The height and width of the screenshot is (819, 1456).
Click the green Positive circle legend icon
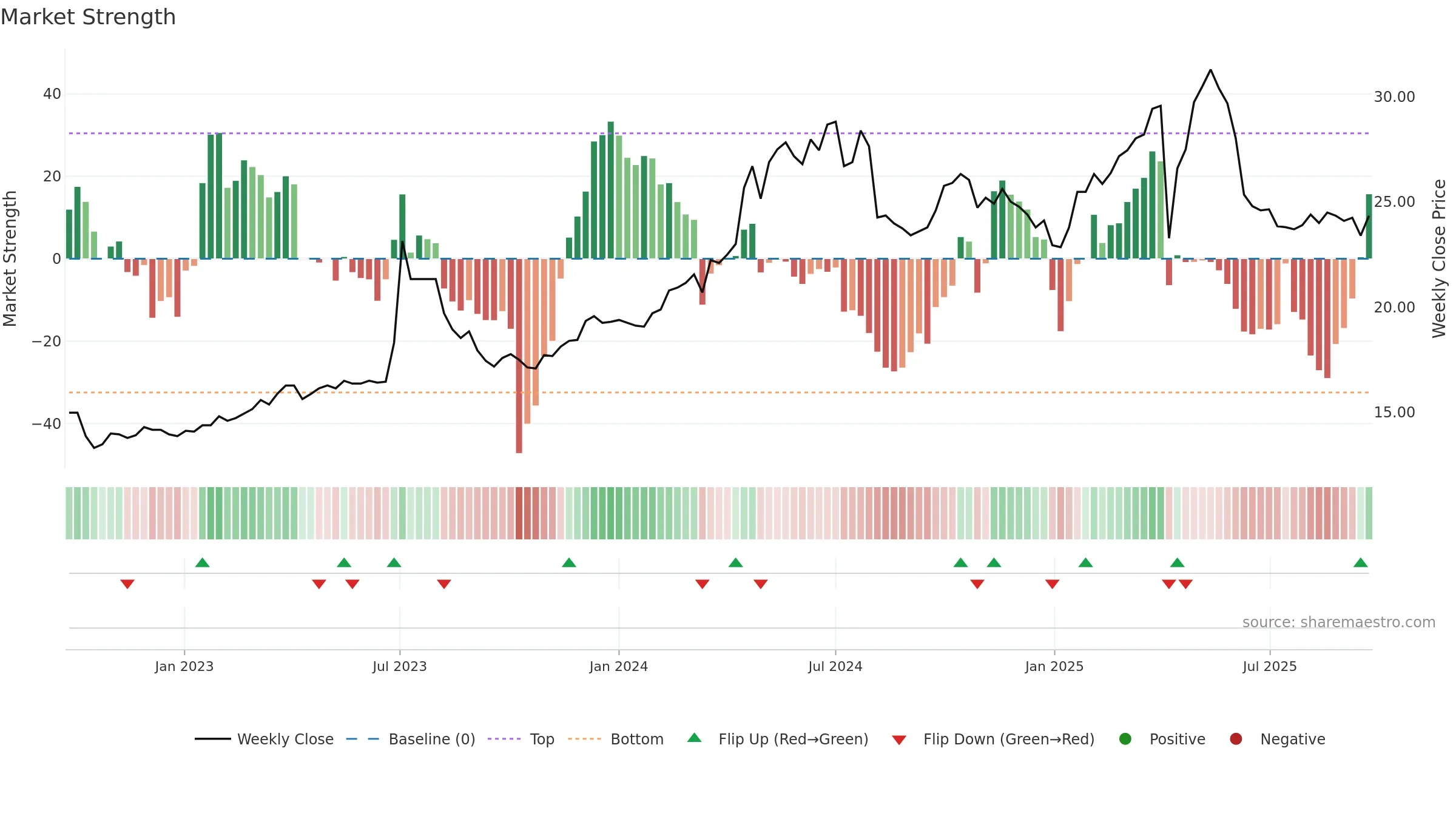[x=1125, y=739]
